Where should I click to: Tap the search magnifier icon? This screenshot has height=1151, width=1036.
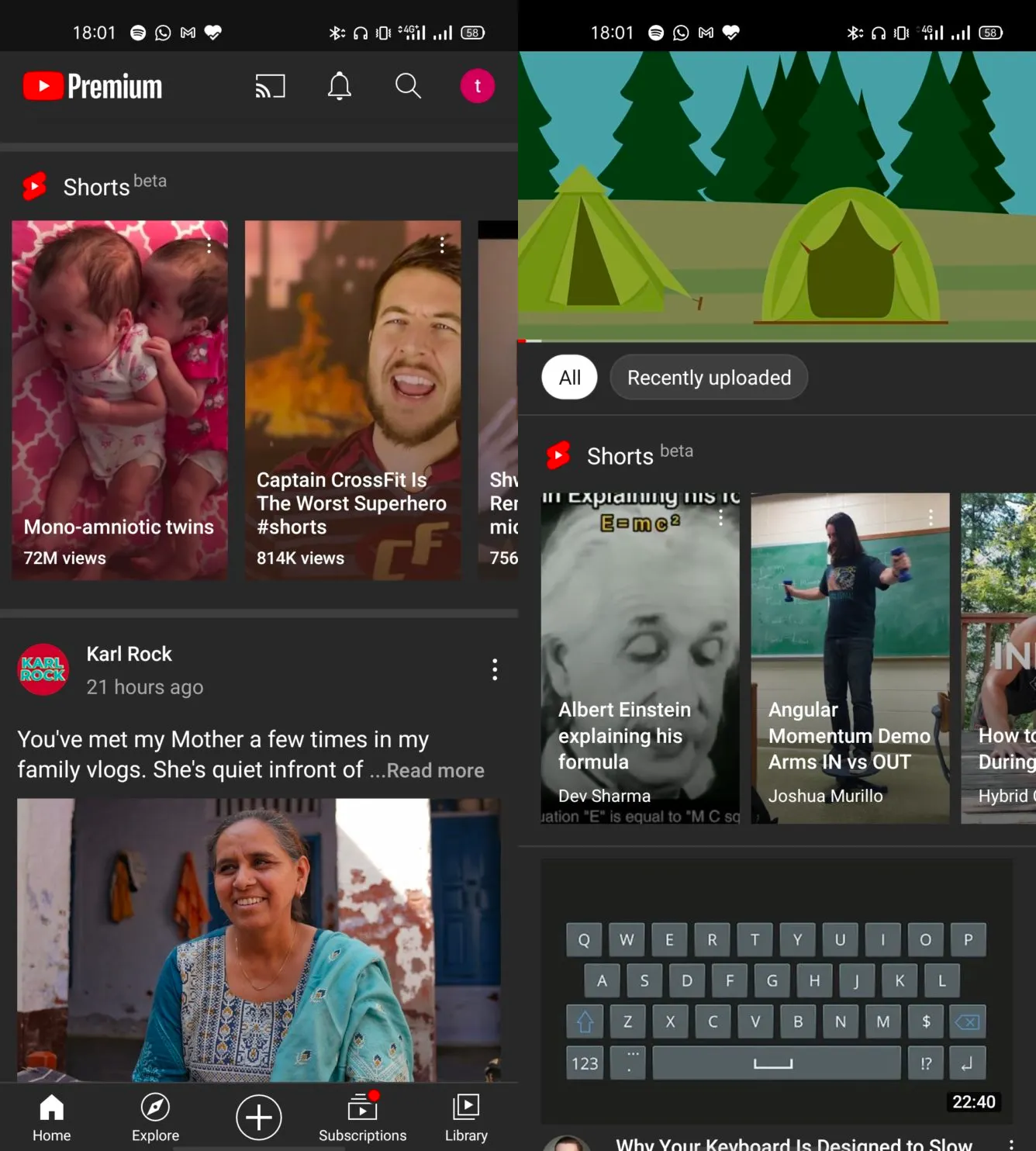click(408, 86)
